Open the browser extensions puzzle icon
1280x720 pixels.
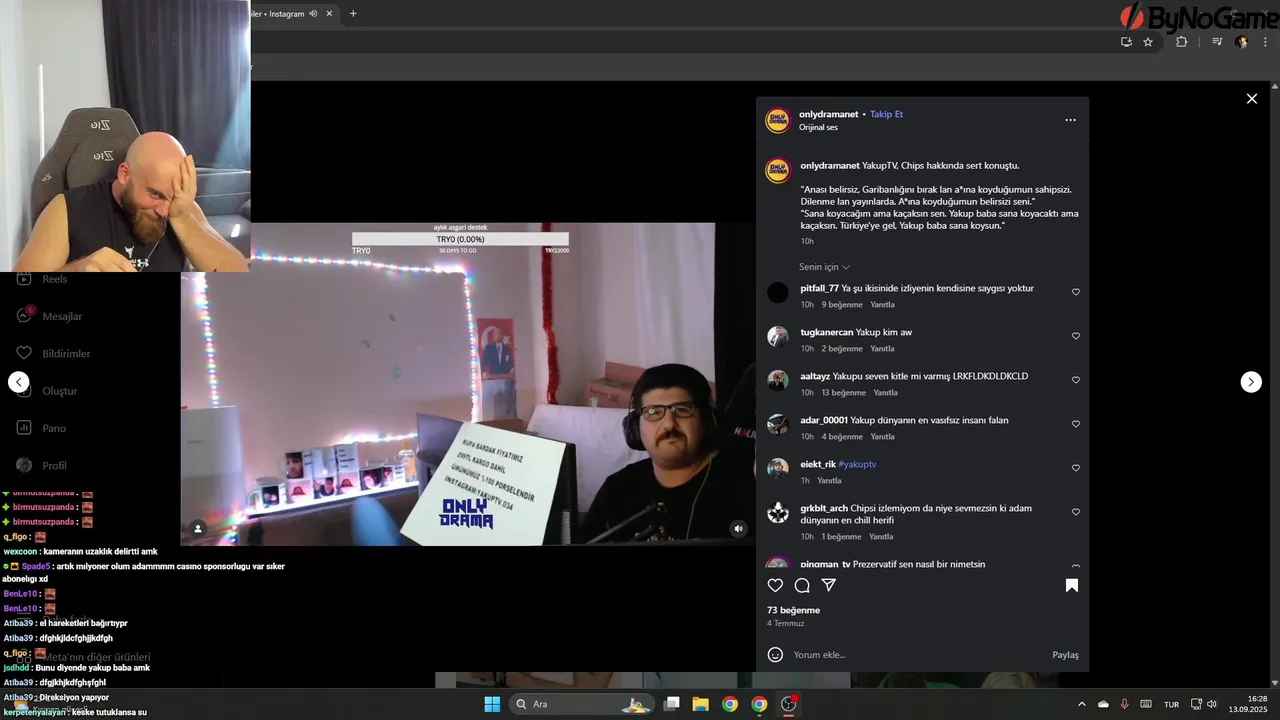1181,42
